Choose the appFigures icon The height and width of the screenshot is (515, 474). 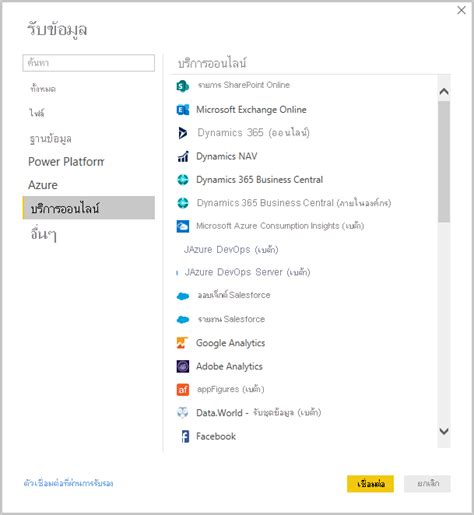(183, 389)
